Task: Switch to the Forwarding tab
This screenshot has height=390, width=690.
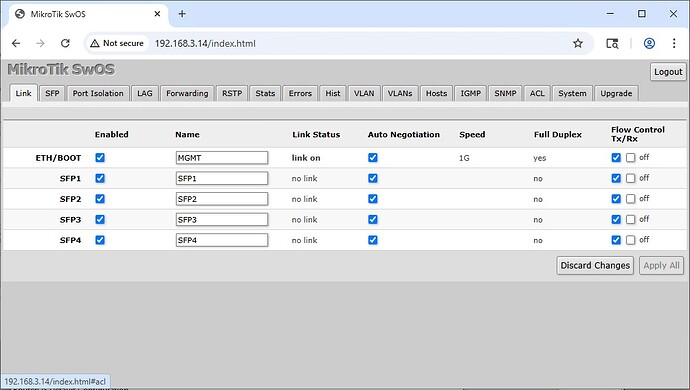Action: tap(187, 93)
